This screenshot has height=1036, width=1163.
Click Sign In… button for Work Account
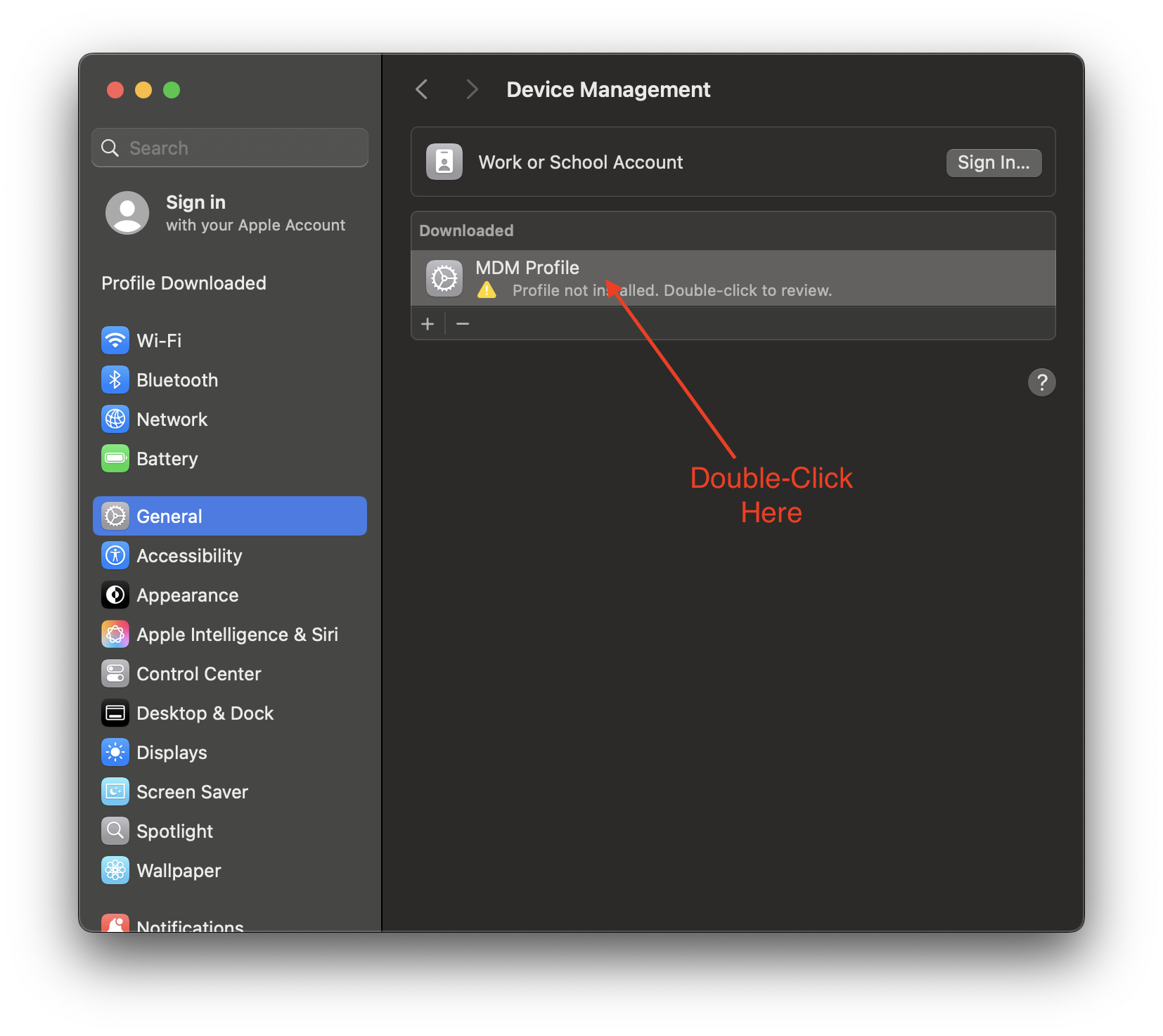(x=994, y=163)
